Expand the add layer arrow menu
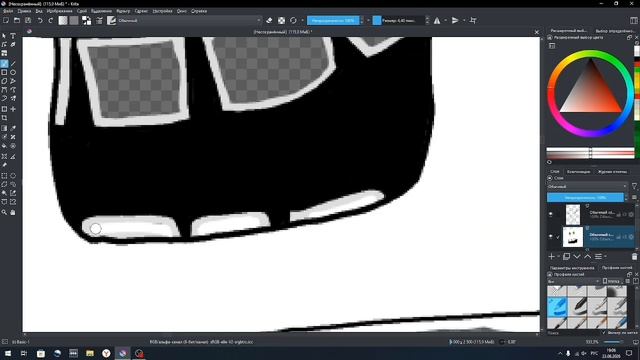The width and height of the screenshot is (640, 360). (x=558, y=256)
